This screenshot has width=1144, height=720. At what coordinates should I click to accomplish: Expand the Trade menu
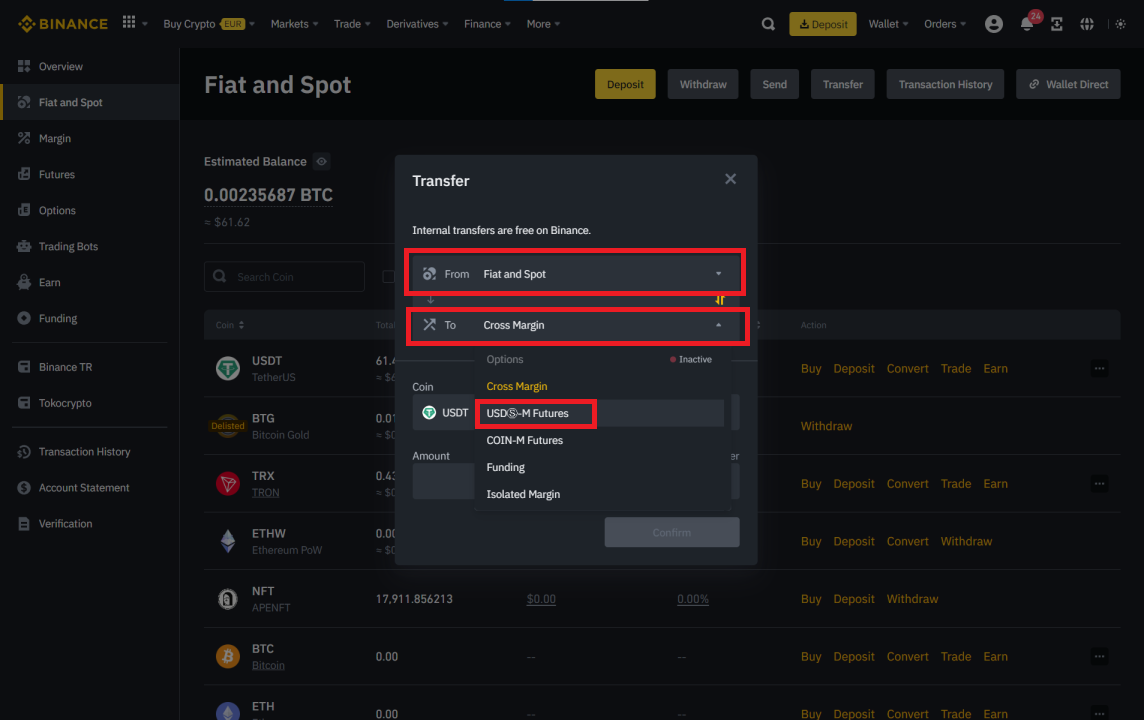point(352,24)
